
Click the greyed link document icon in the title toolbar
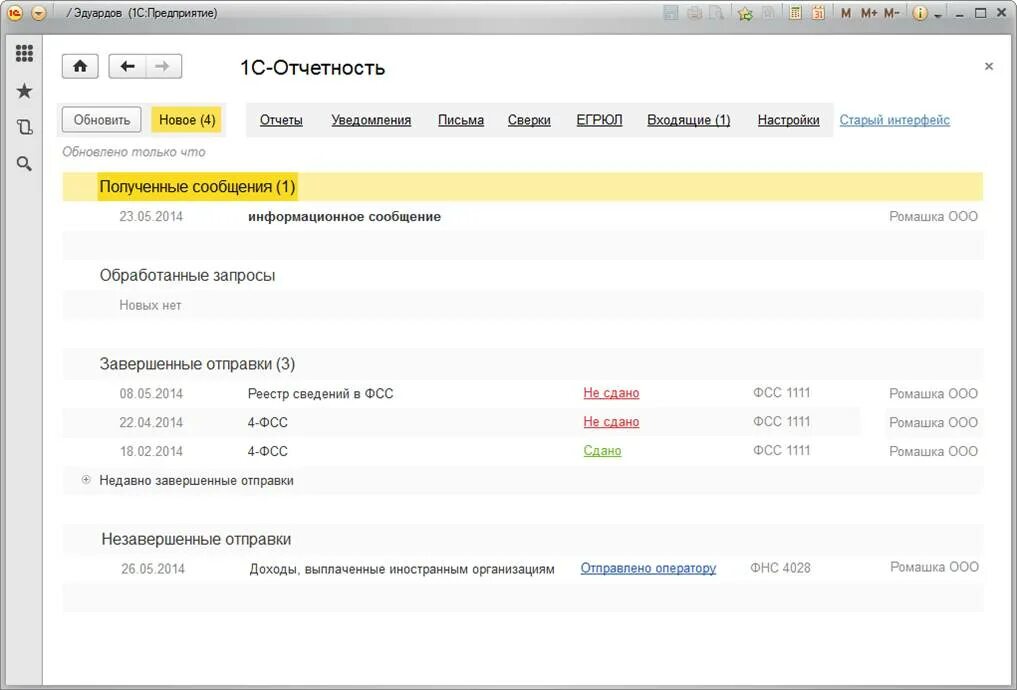click(x=768, y=12)
